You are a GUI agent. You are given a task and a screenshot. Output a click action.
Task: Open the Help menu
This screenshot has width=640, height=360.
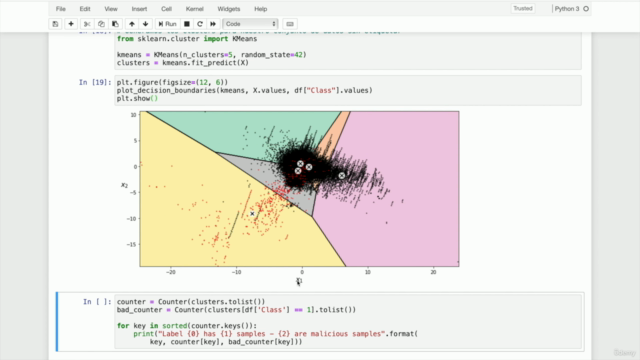tap(260, 9)
